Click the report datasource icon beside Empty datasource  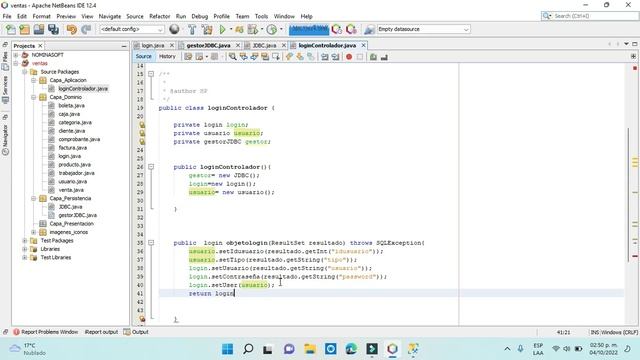[369, 29]
